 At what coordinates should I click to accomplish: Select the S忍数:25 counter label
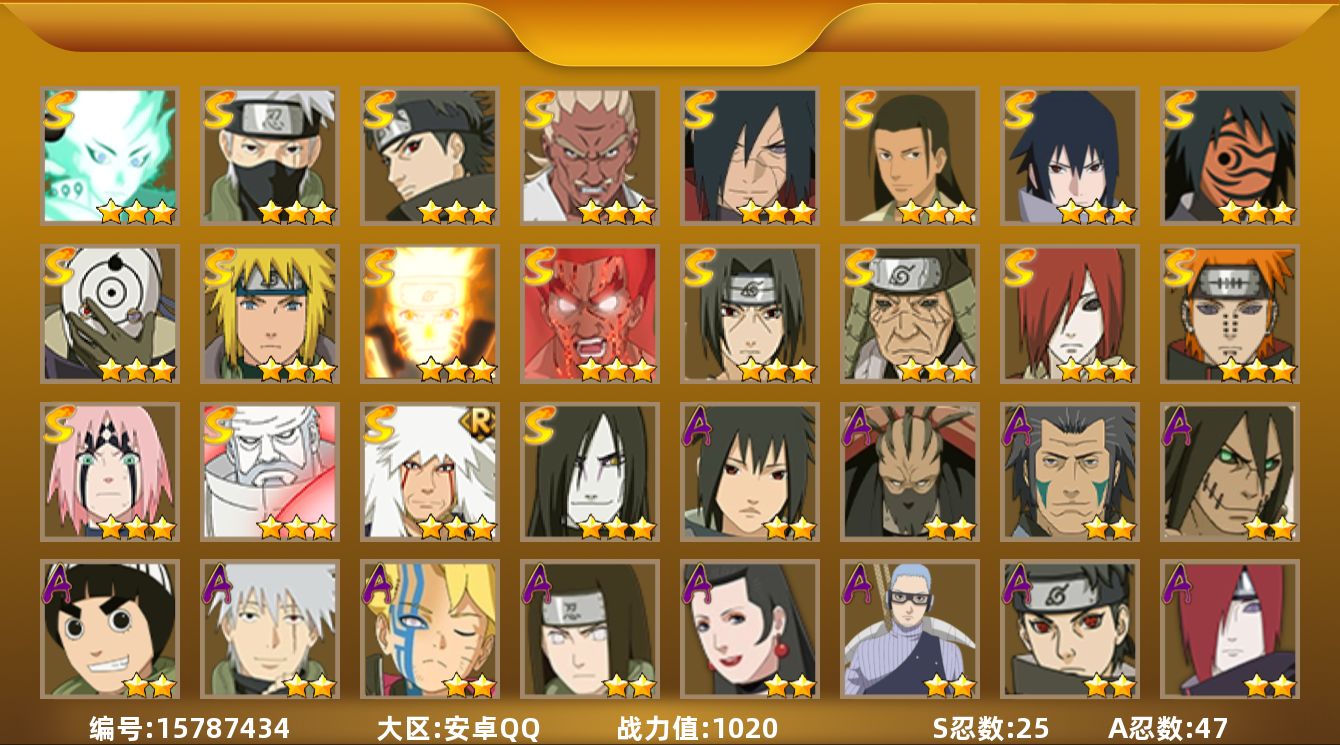coord(991,728)
